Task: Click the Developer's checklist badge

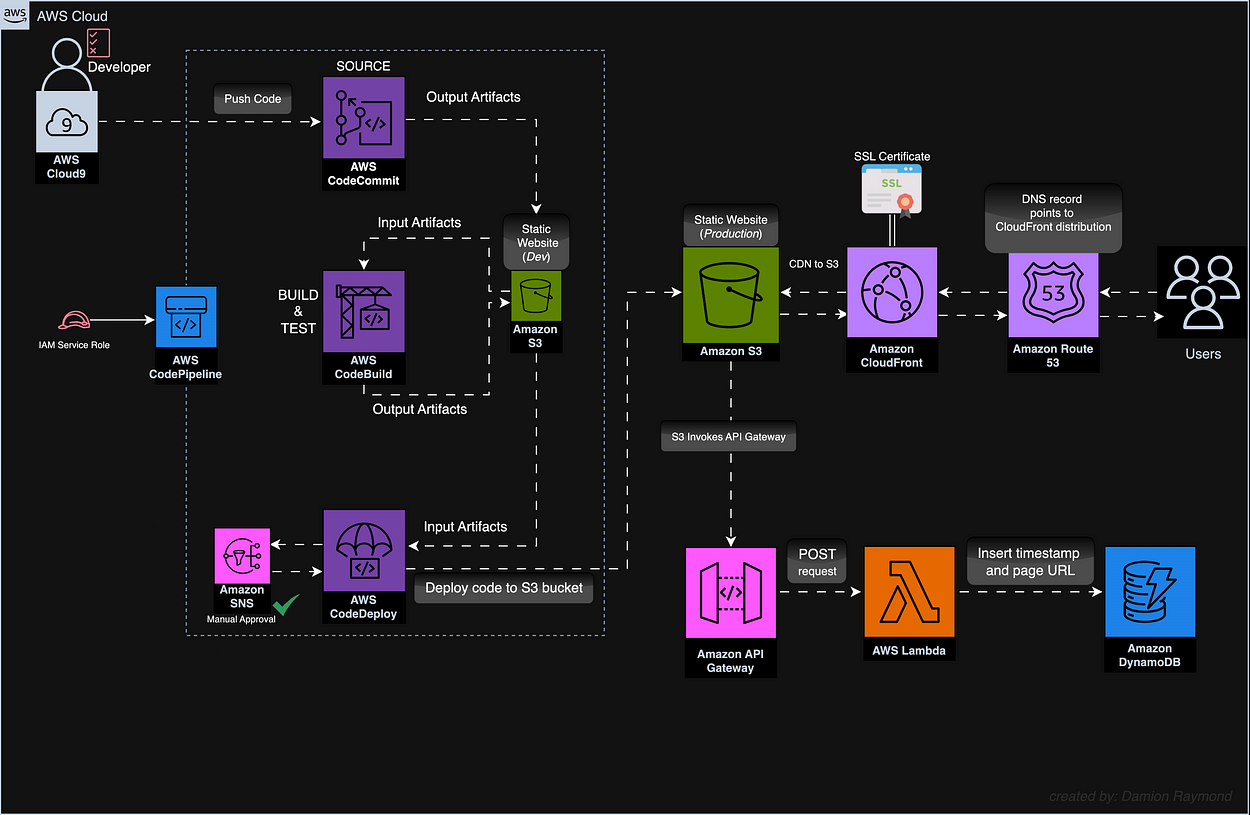Action: click(98, 43)
